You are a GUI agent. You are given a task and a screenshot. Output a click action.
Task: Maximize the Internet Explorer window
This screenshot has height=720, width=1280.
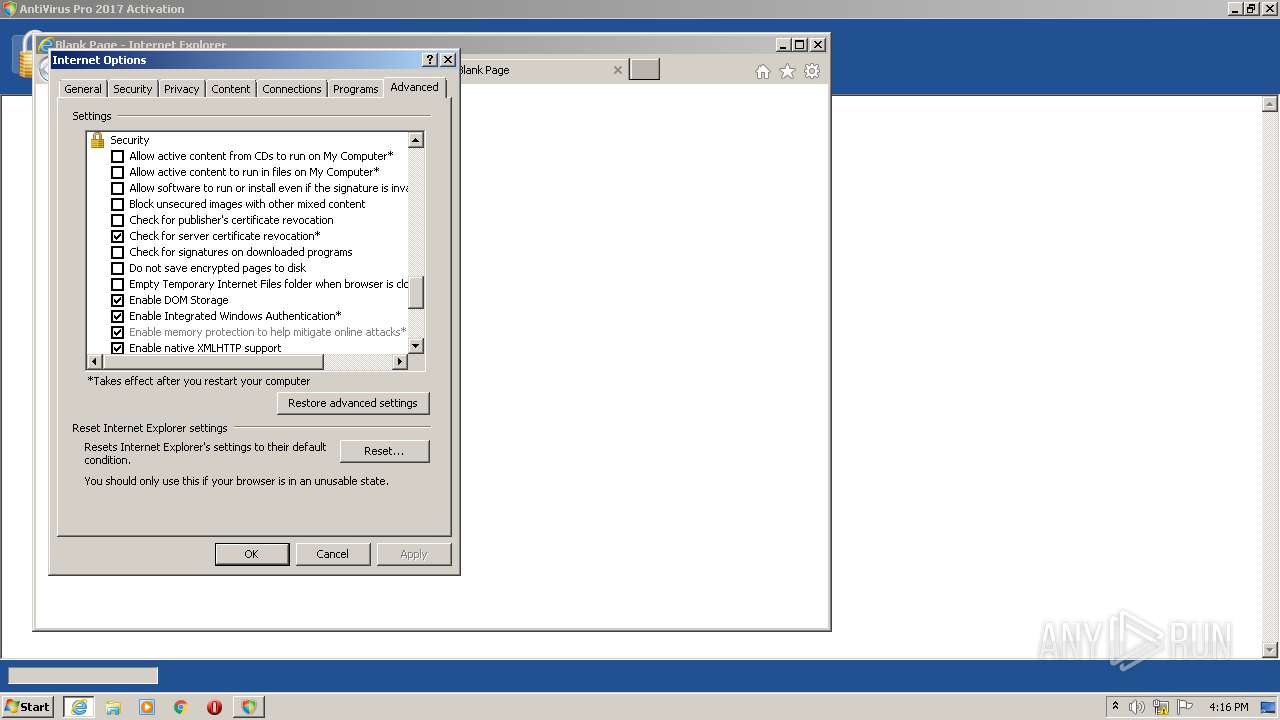(800, 45)
